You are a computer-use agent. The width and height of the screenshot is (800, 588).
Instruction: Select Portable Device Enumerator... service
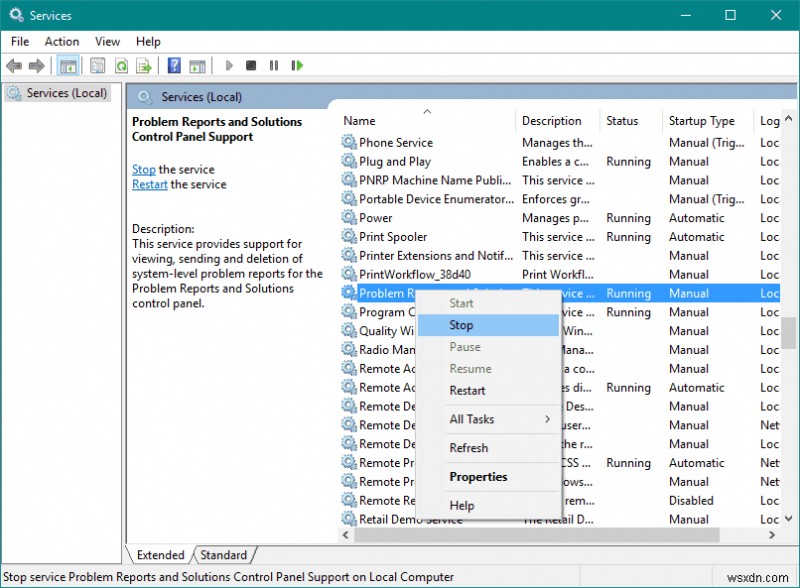pos(560,199)
